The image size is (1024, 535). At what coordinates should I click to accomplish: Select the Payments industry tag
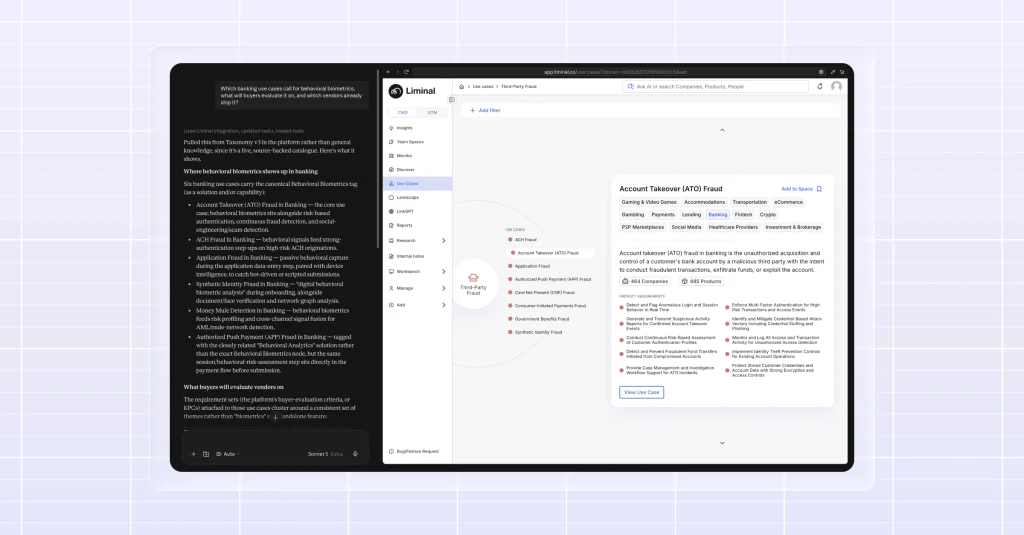663,214
